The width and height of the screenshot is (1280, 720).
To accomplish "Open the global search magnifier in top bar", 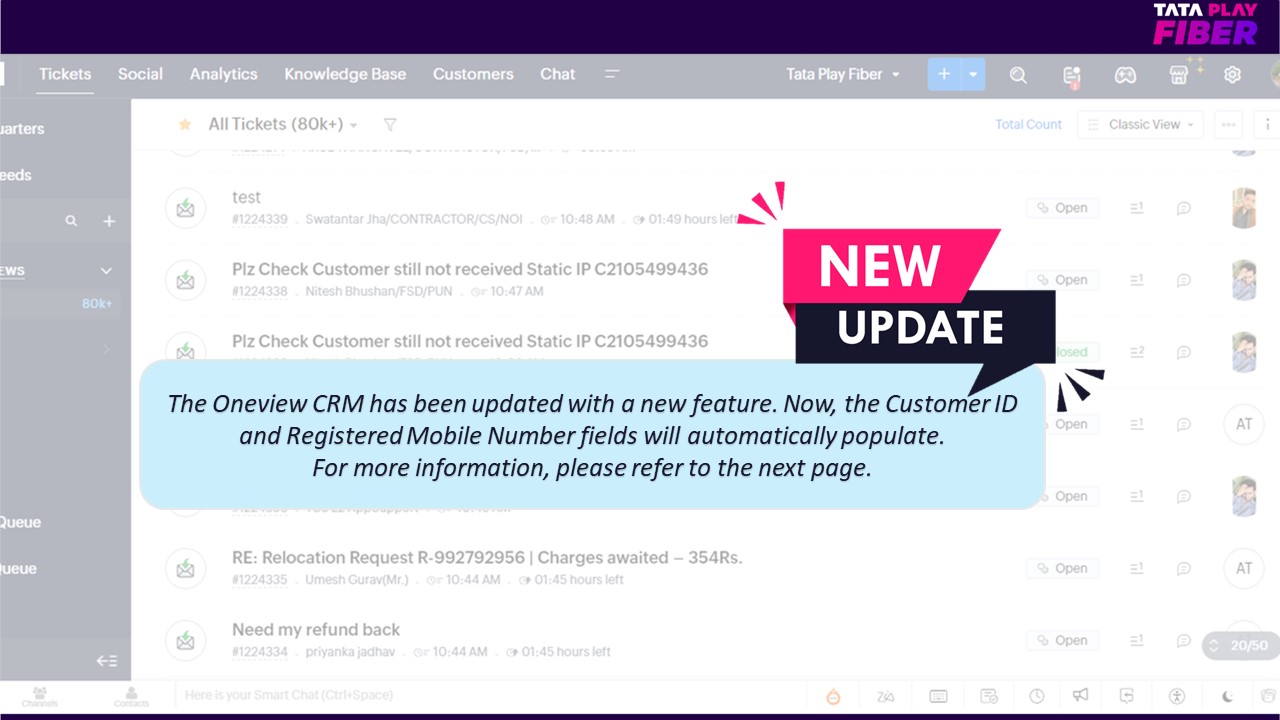I will (1018, 75).
